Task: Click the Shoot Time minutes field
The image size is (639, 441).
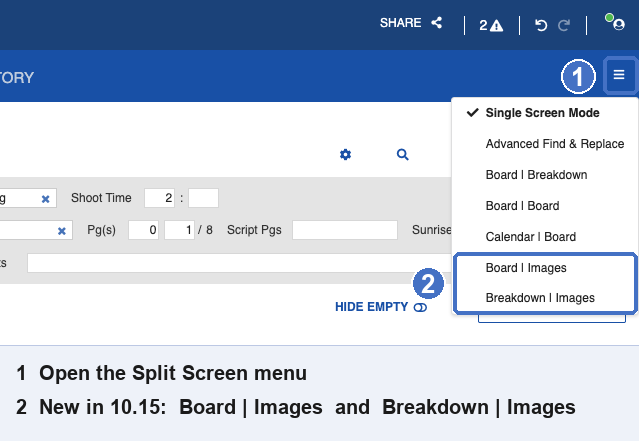Action: pyautogui.click(x=203, y=198)
